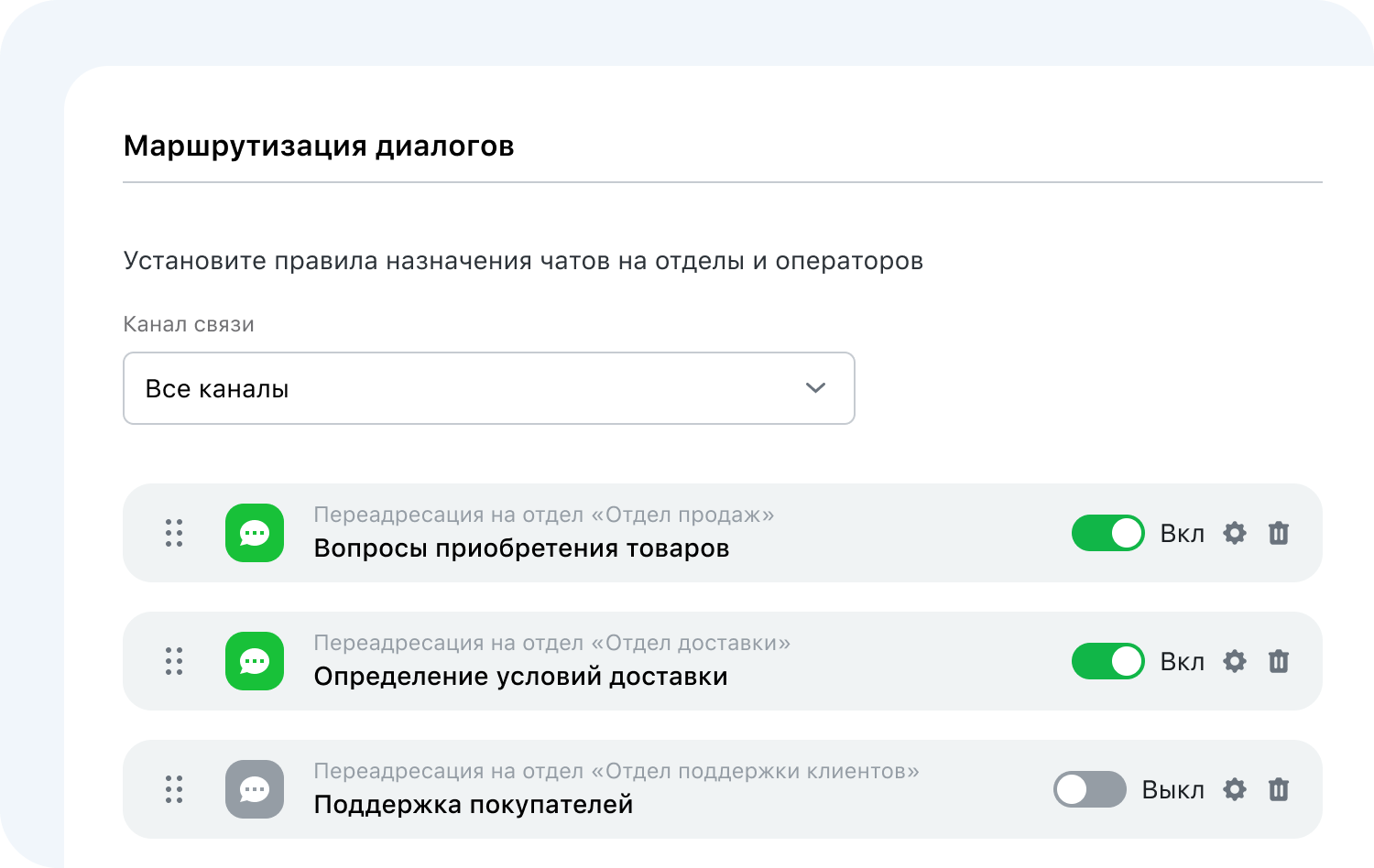Enable the «Поддержка покупателей» toggle
1374x868 pixels.
tap(1089, 789)
